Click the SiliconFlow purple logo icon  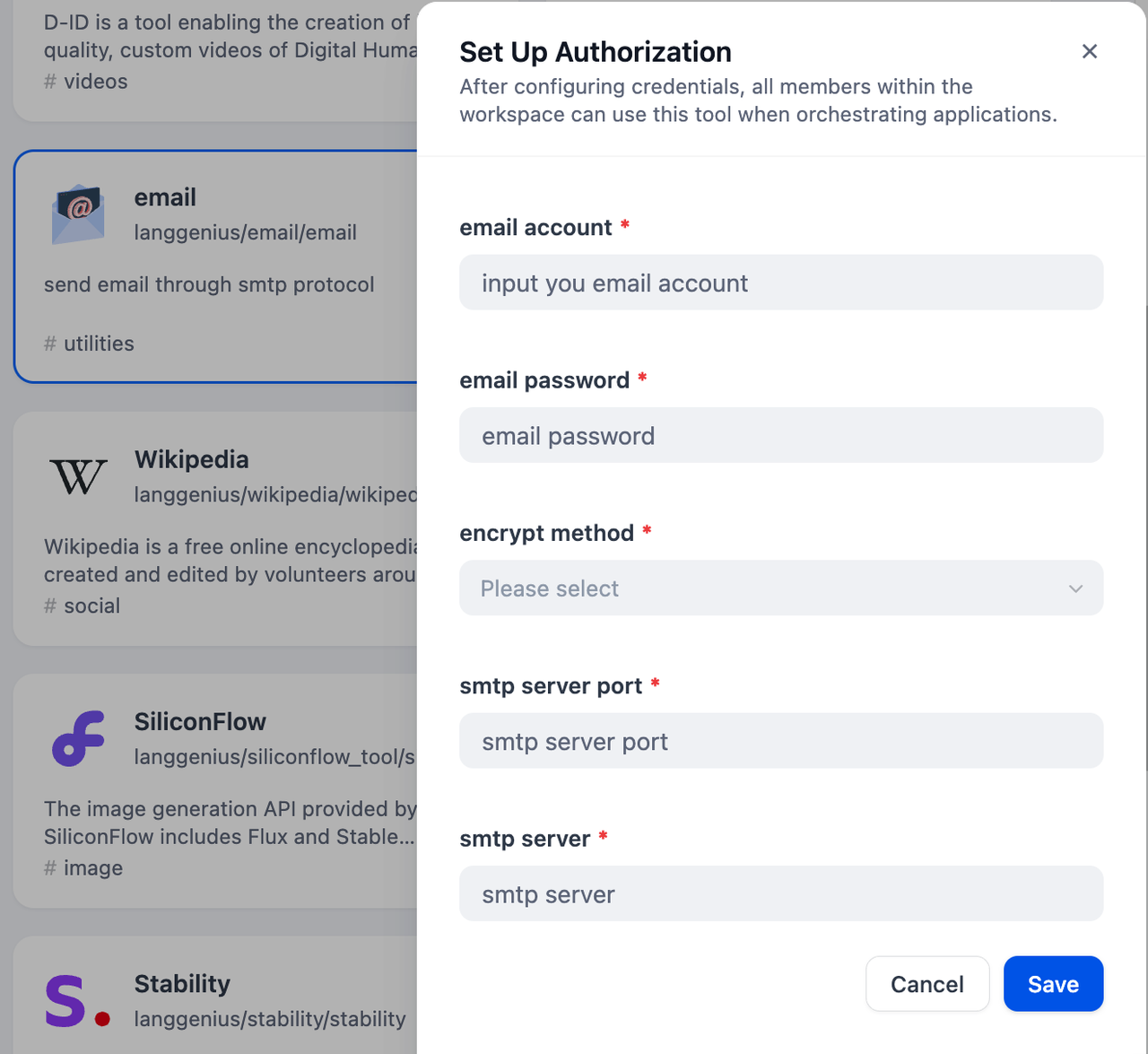coord(78,738)
